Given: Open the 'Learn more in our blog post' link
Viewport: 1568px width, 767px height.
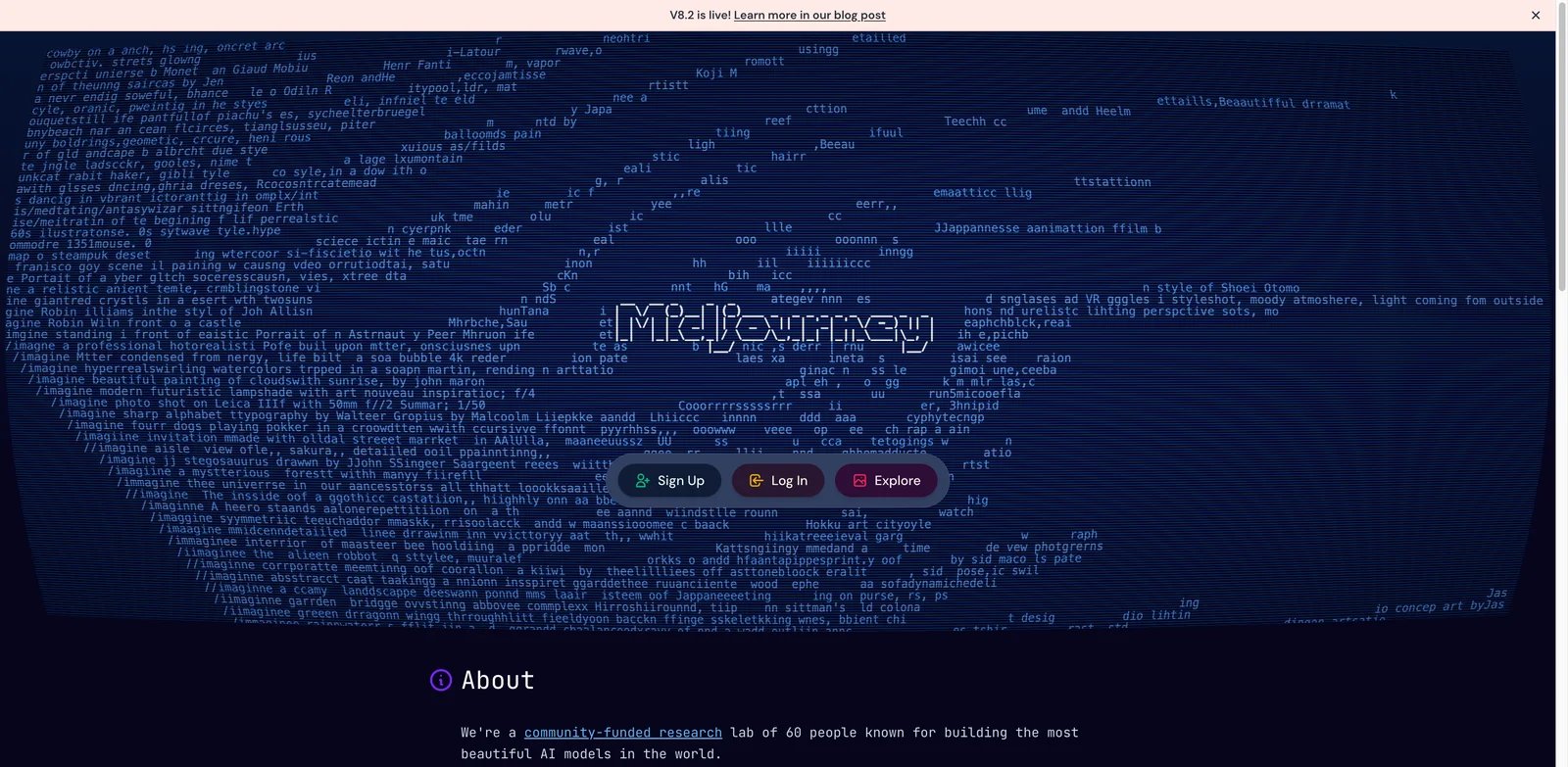Looking at the screenshot, I should 809,15.
